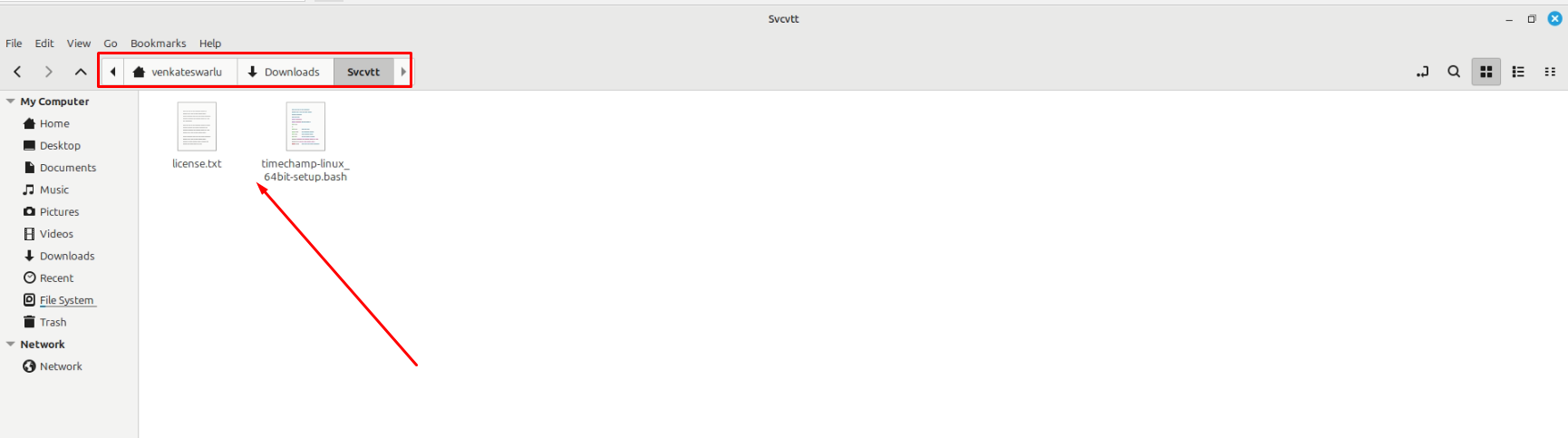The width and height of the screenshot is (1568, 438).
Task: Go to the parent folder with up arrow
Action: pos(81,72)
